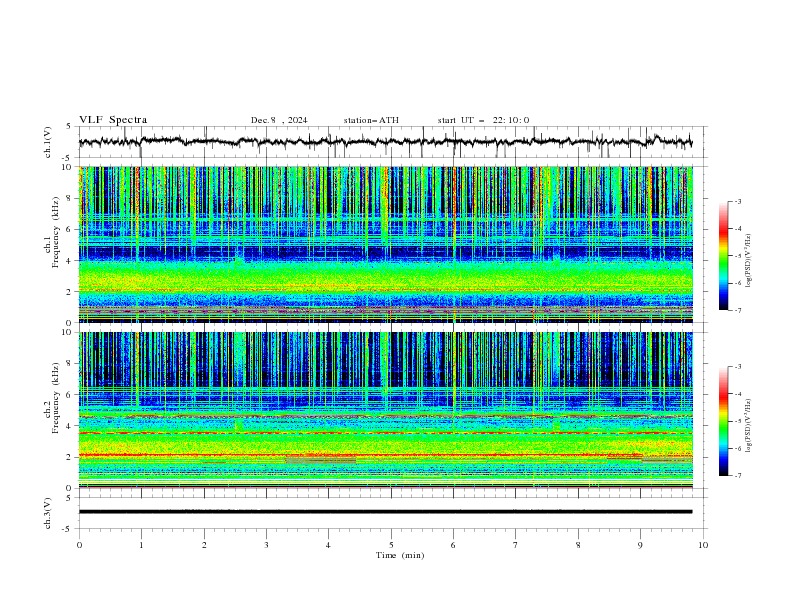The height and width of the screenshot is (612, 792).
Task: Click the "2" tick on the time axis
Action: (x=204, y=545)
